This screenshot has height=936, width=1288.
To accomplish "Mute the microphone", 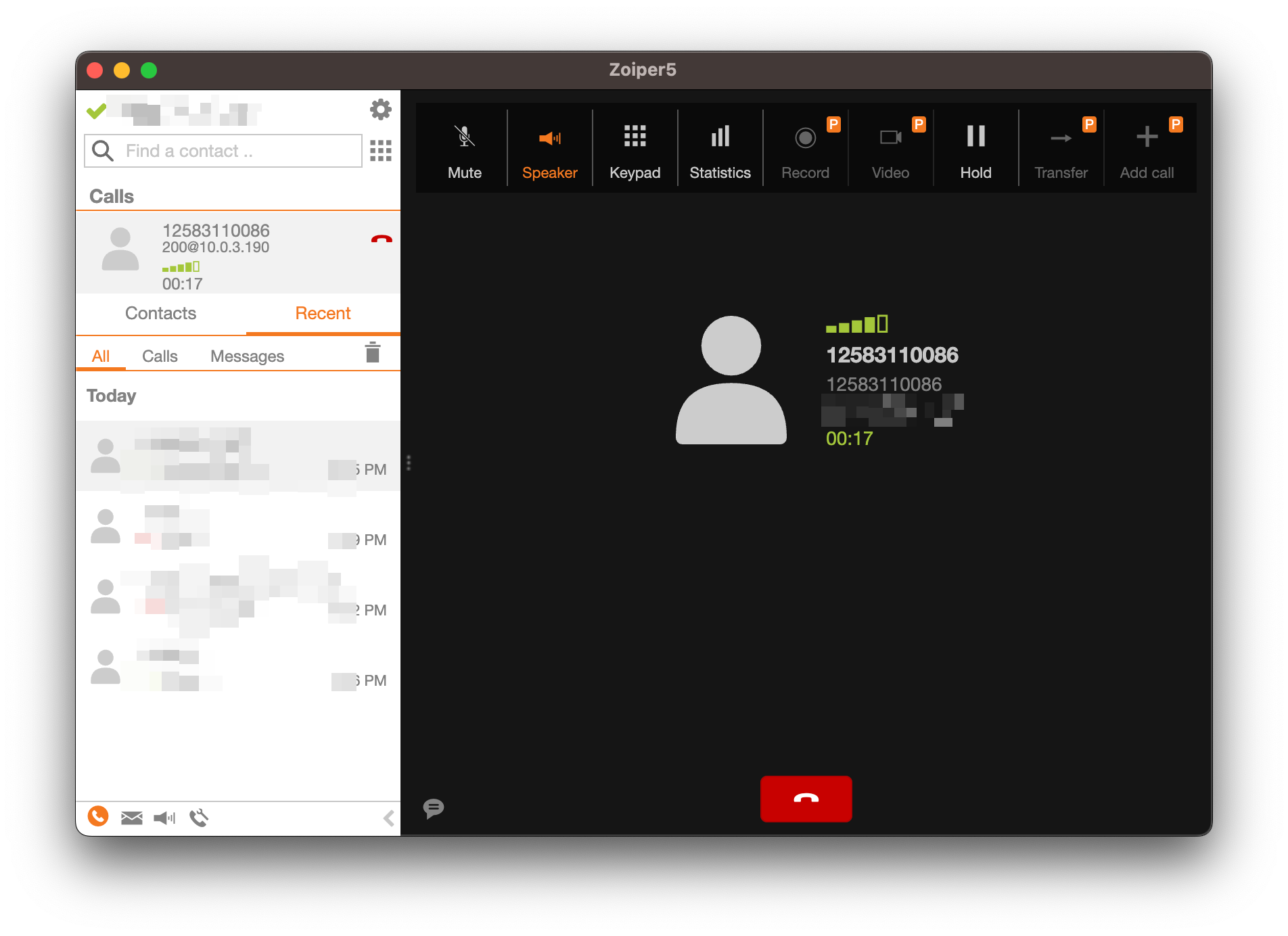I will (464, 147).
